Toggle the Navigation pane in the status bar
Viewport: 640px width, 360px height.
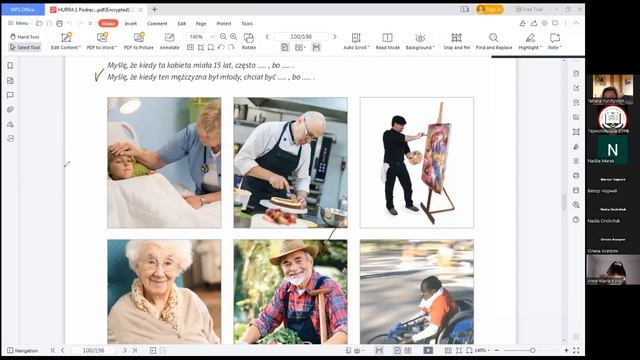coord(22,351)
